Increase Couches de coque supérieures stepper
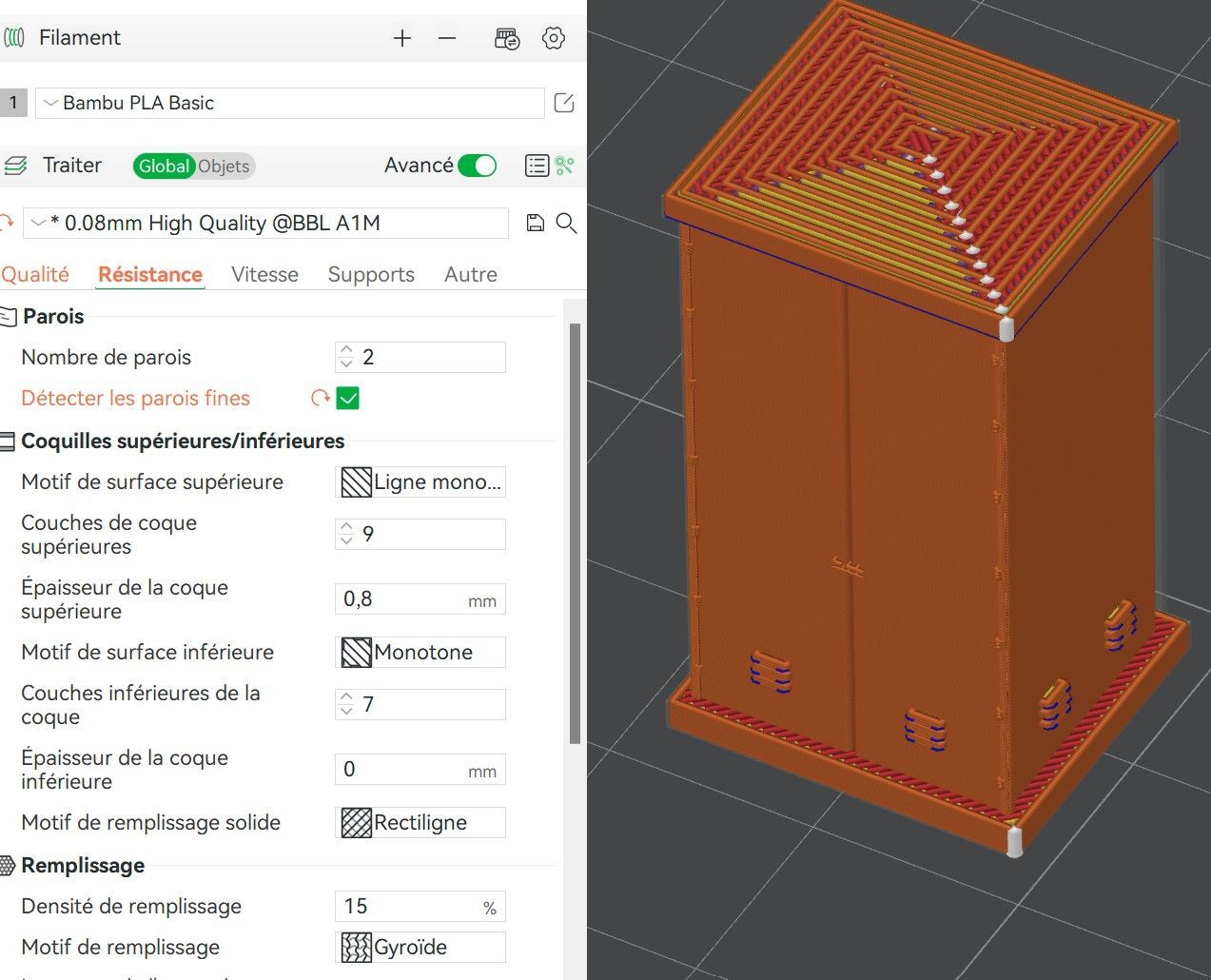The height and width of the screenshot is (980, 1211). [x=346, y=527]
